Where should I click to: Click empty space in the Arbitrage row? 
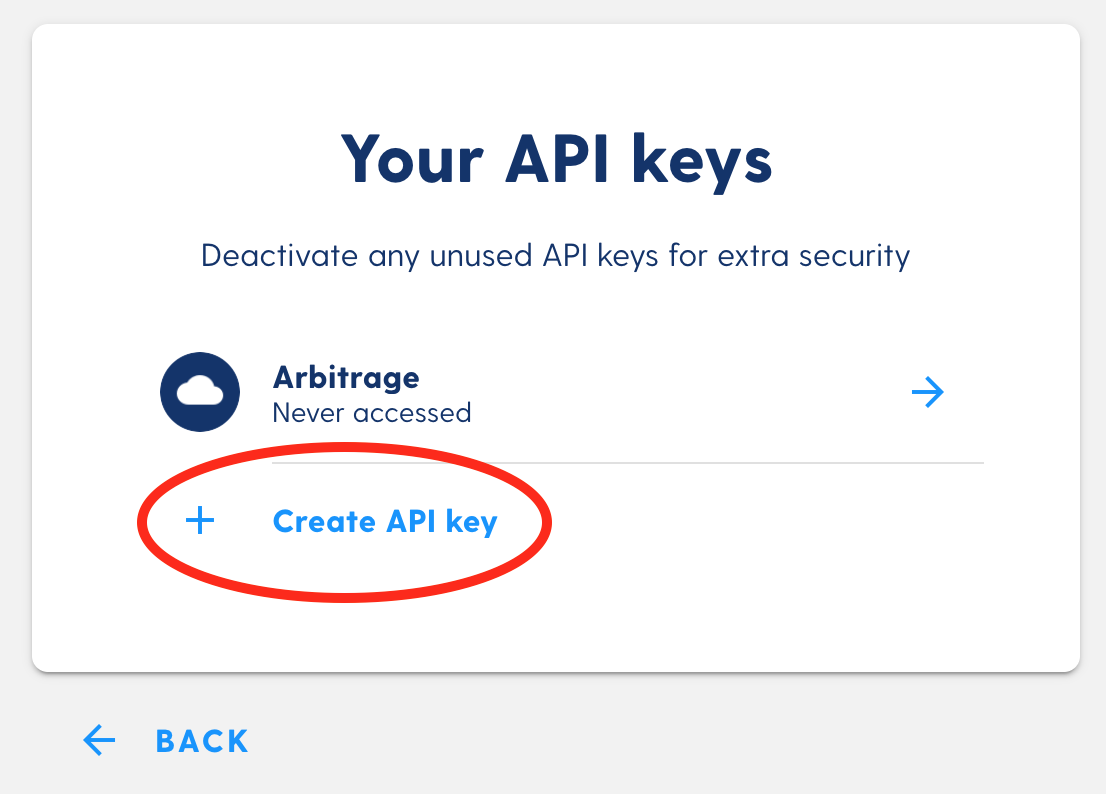click(x=691, y=392)
